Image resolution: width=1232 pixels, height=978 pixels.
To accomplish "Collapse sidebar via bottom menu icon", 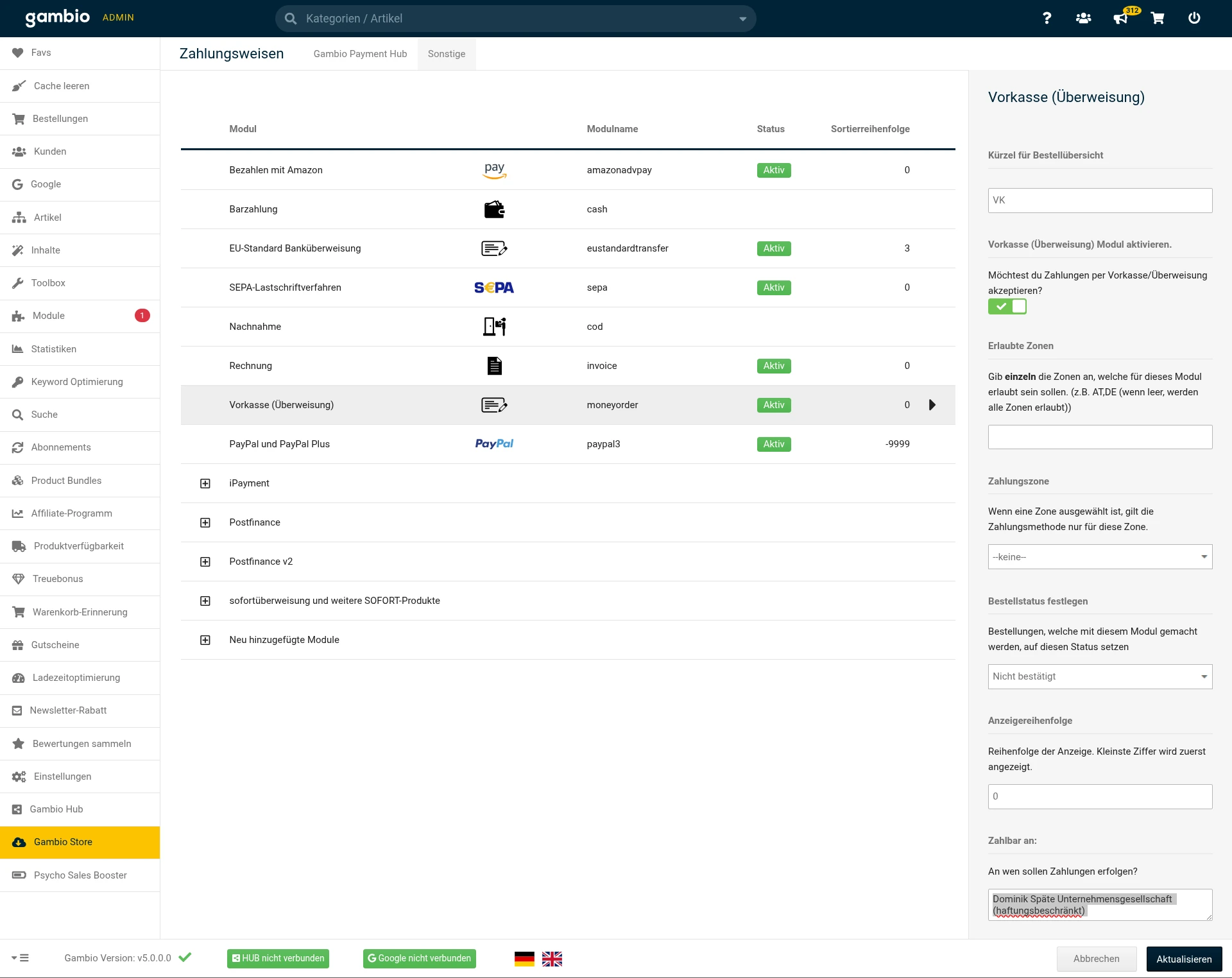I will click(21, 958).
